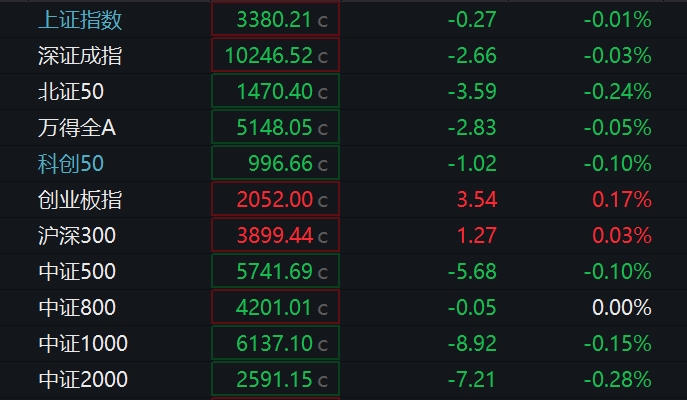Select the 中证500 index name
687x400 pixels.
point(77,272)
